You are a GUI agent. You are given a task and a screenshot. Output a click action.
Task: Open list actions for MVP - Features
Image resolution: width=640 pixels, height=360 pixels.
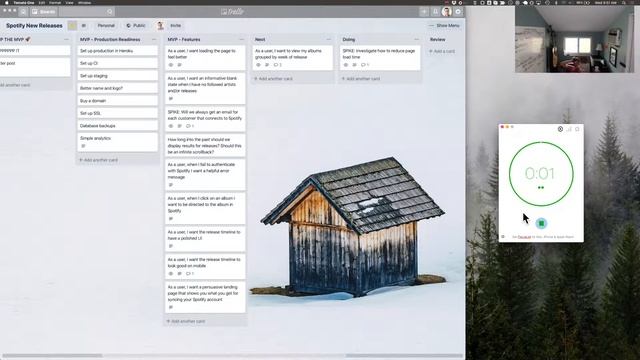tap(242, 40)
